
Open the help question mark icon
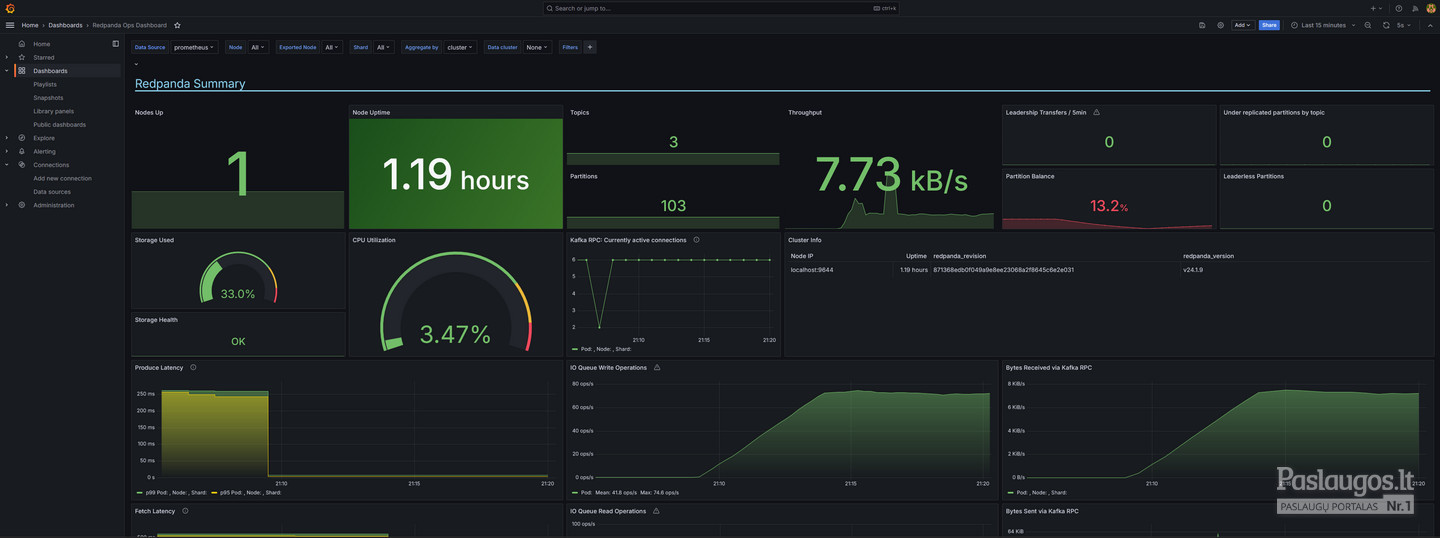[1399, 8]
